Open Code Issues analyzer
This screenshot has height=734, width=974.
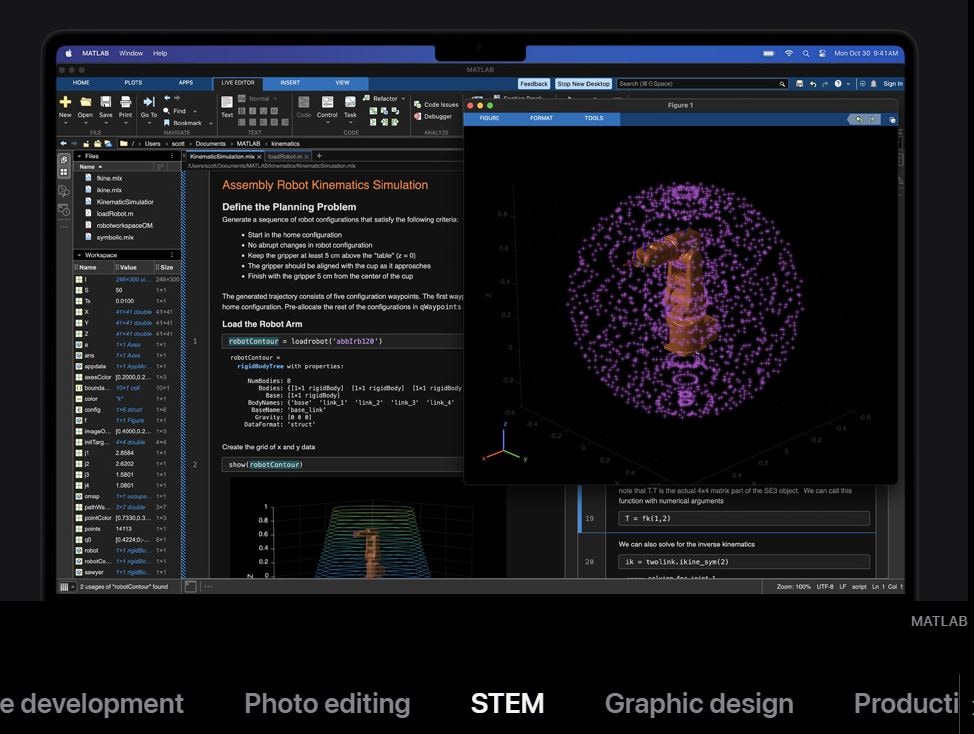(x=440, y=104)
